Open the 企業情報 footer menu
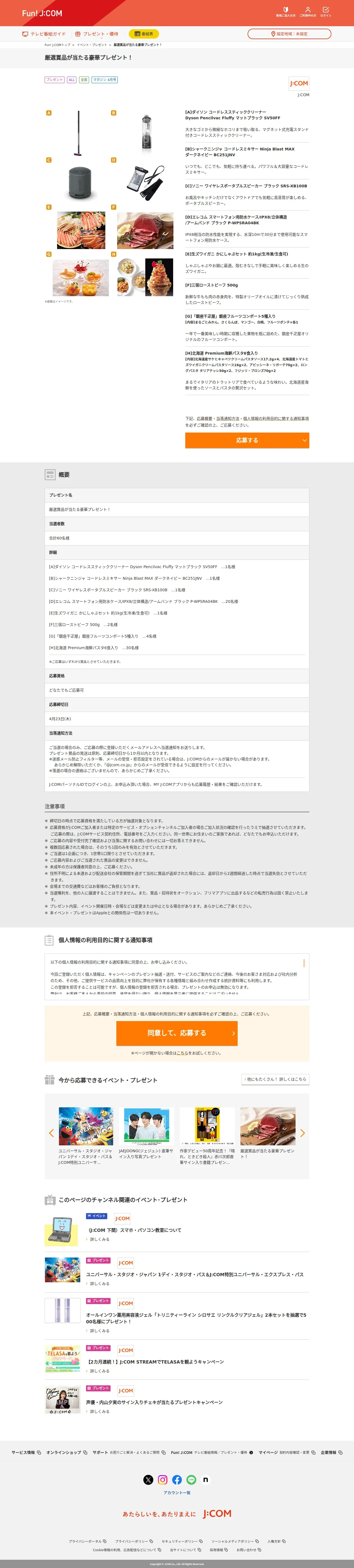Viewport: 354px width, 1568px height. tap(331, 1452)
